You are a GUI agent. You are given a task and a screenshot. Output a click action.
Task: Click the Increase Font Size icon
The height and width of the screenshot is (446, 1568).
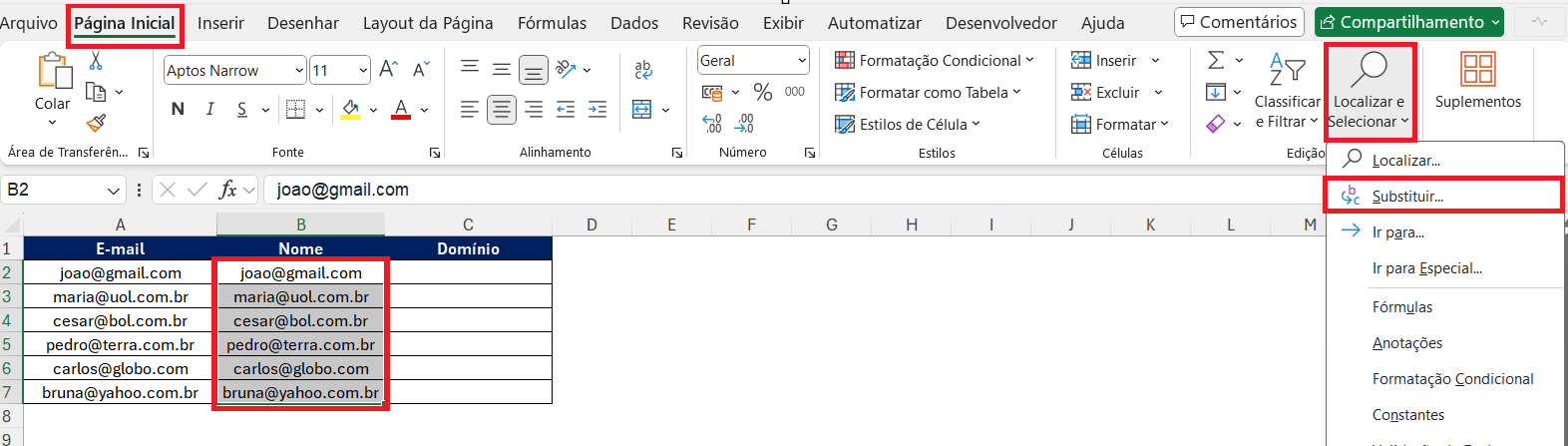click(x=389, y=69)
